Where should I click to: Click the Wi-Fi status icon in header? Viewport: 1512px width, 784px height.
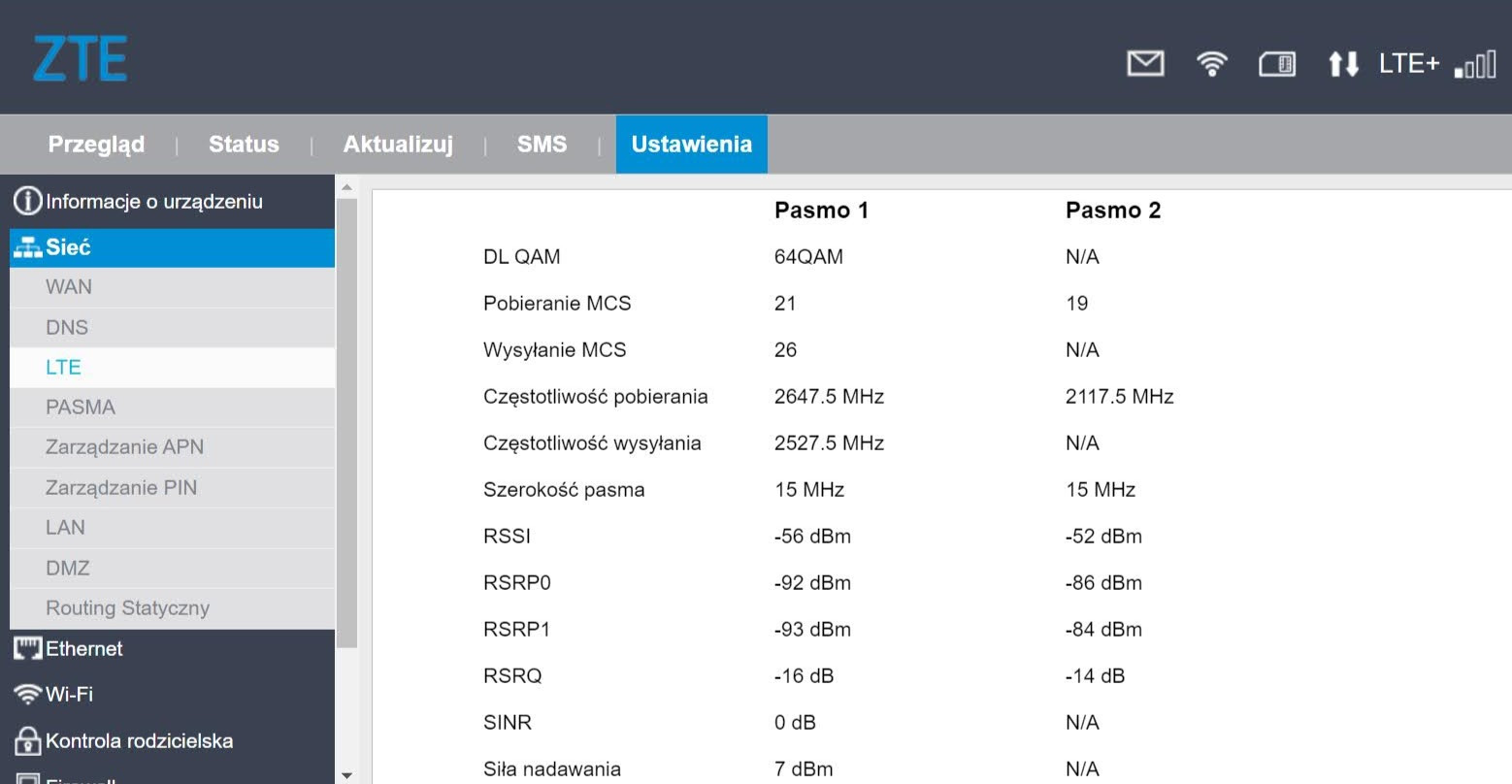pyautogui.click(x=1211, y=64)
